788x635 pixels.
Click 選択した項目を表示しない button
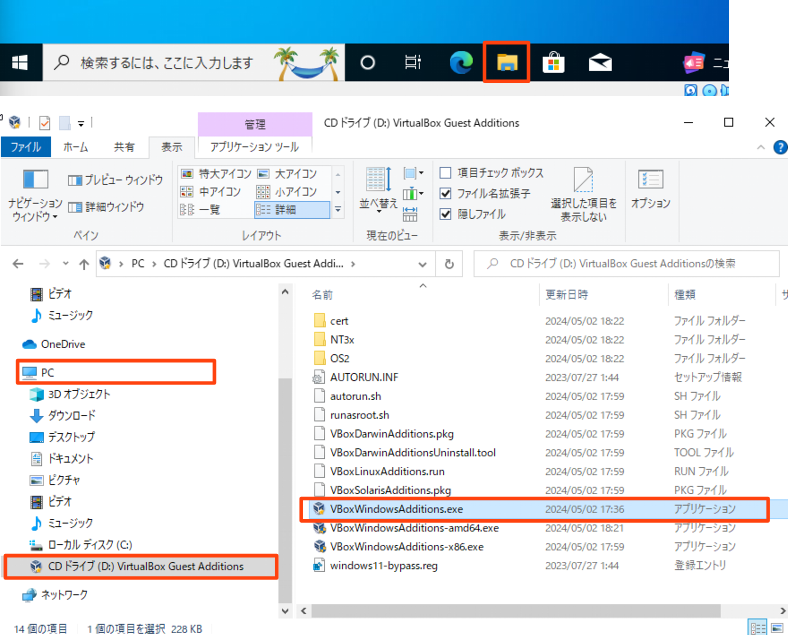pos(583,195)
